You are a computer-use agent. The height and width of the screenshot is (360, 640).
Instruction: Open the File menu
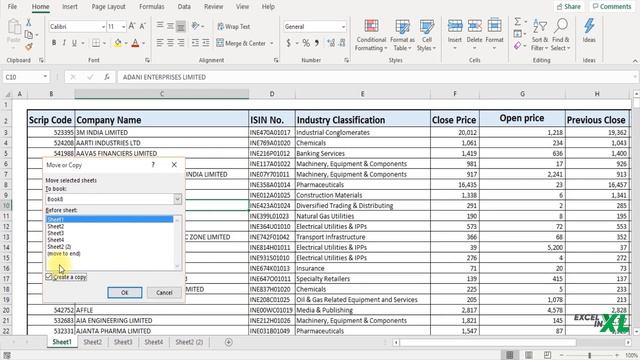(x=12, y=7)
